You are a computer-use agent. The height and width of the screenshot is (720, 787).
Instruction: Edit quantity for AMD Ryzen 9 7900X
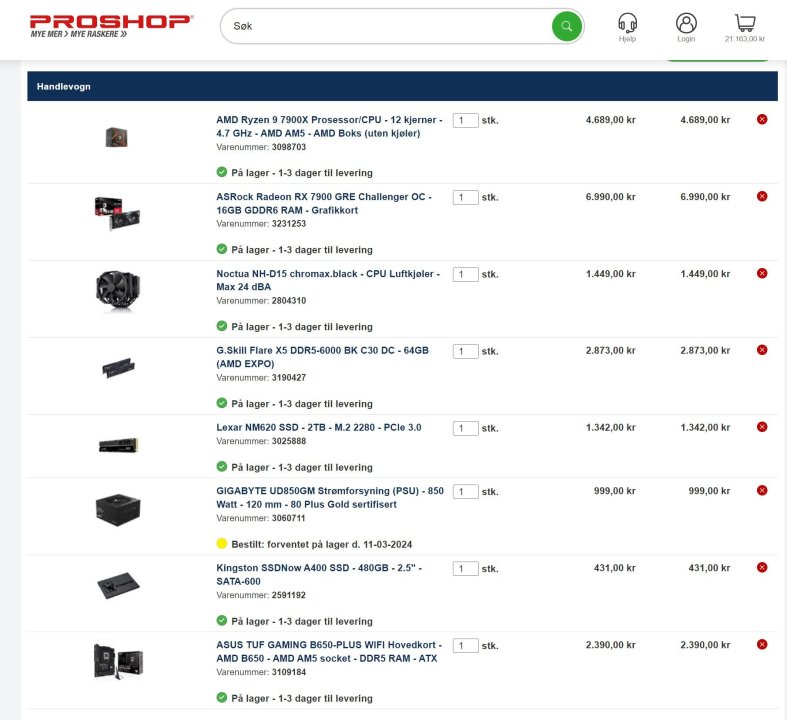(x=465, y=120)
